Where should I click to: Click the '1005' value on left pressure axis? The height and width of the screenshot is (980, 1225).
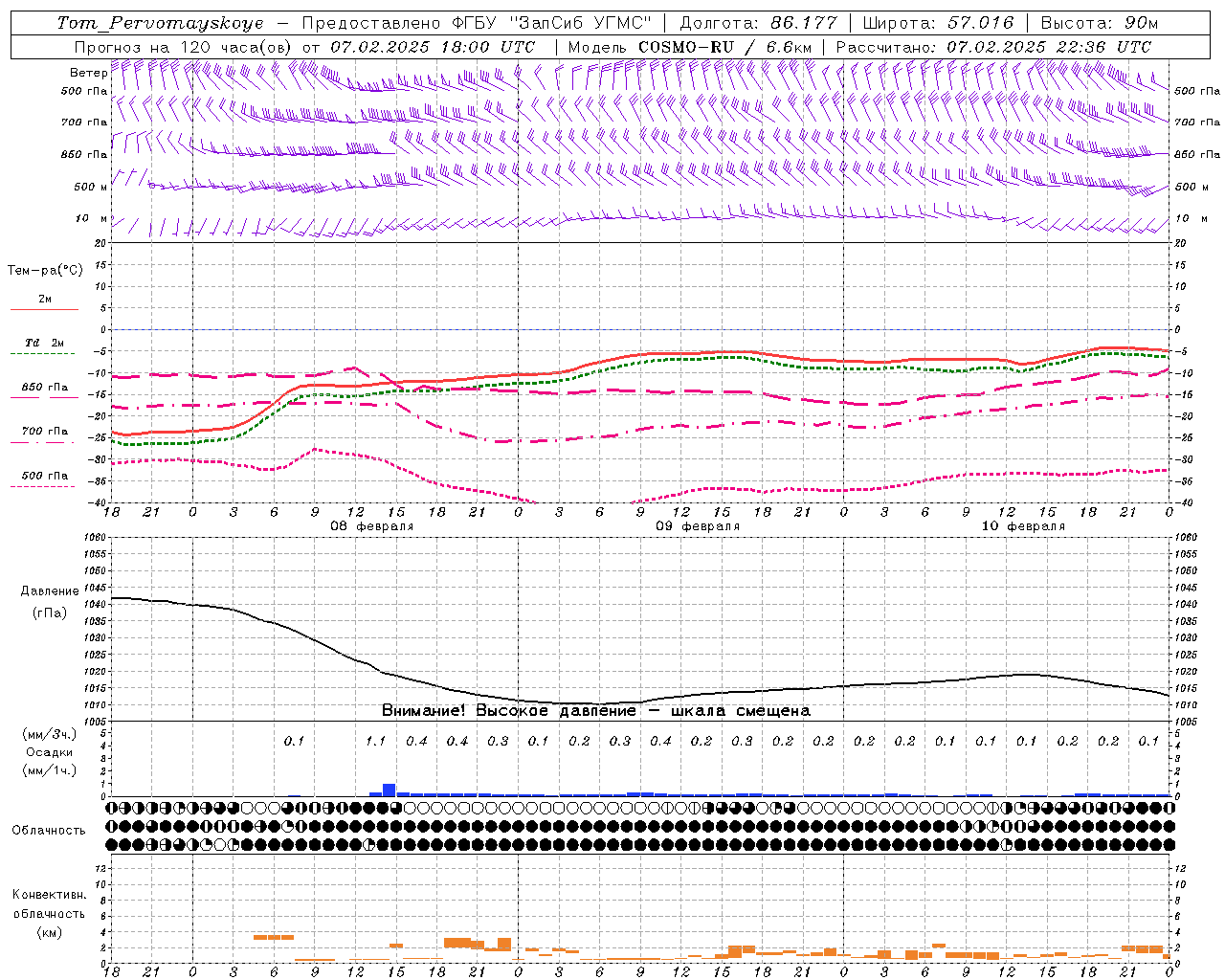pyautogui.click(x=95, y=722)
